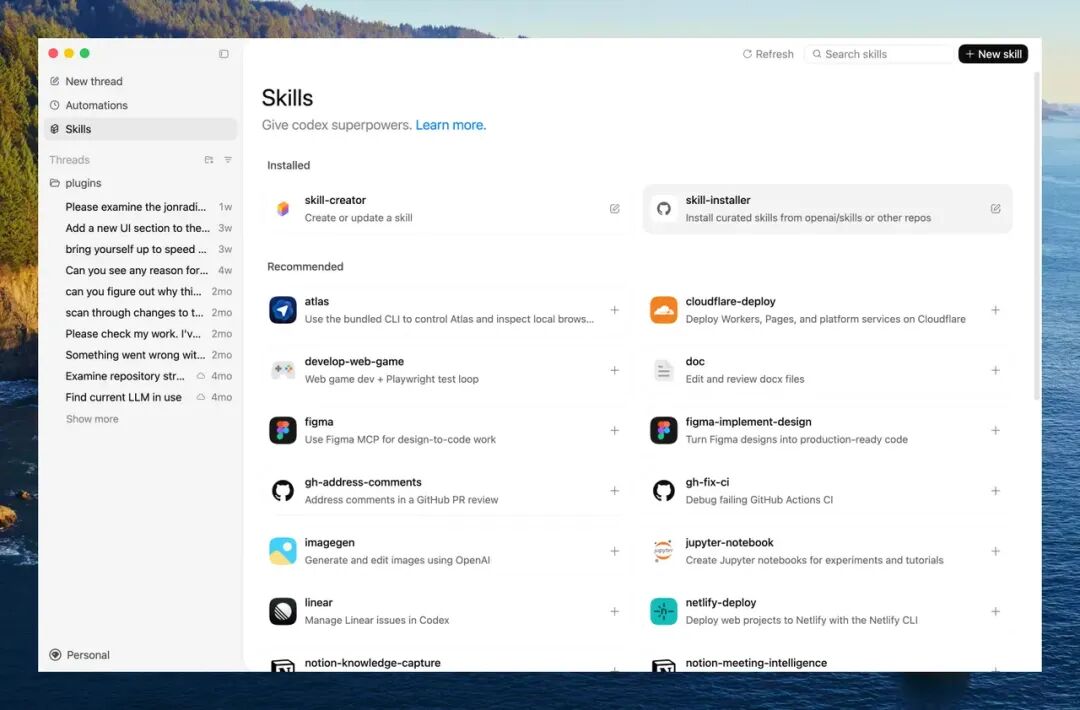1080x710 pixels.
Task: Expand Show more in thread list
Action: click(x=92, y=418)
